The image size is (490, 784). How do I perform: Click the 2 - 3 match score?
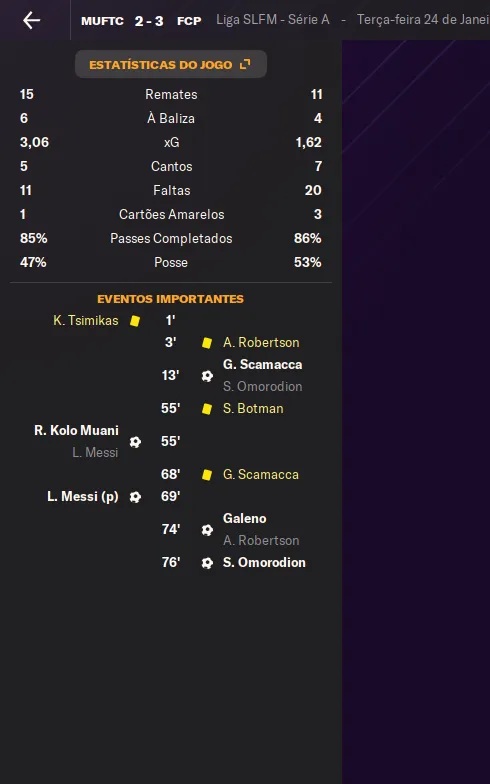pos(149,21)
